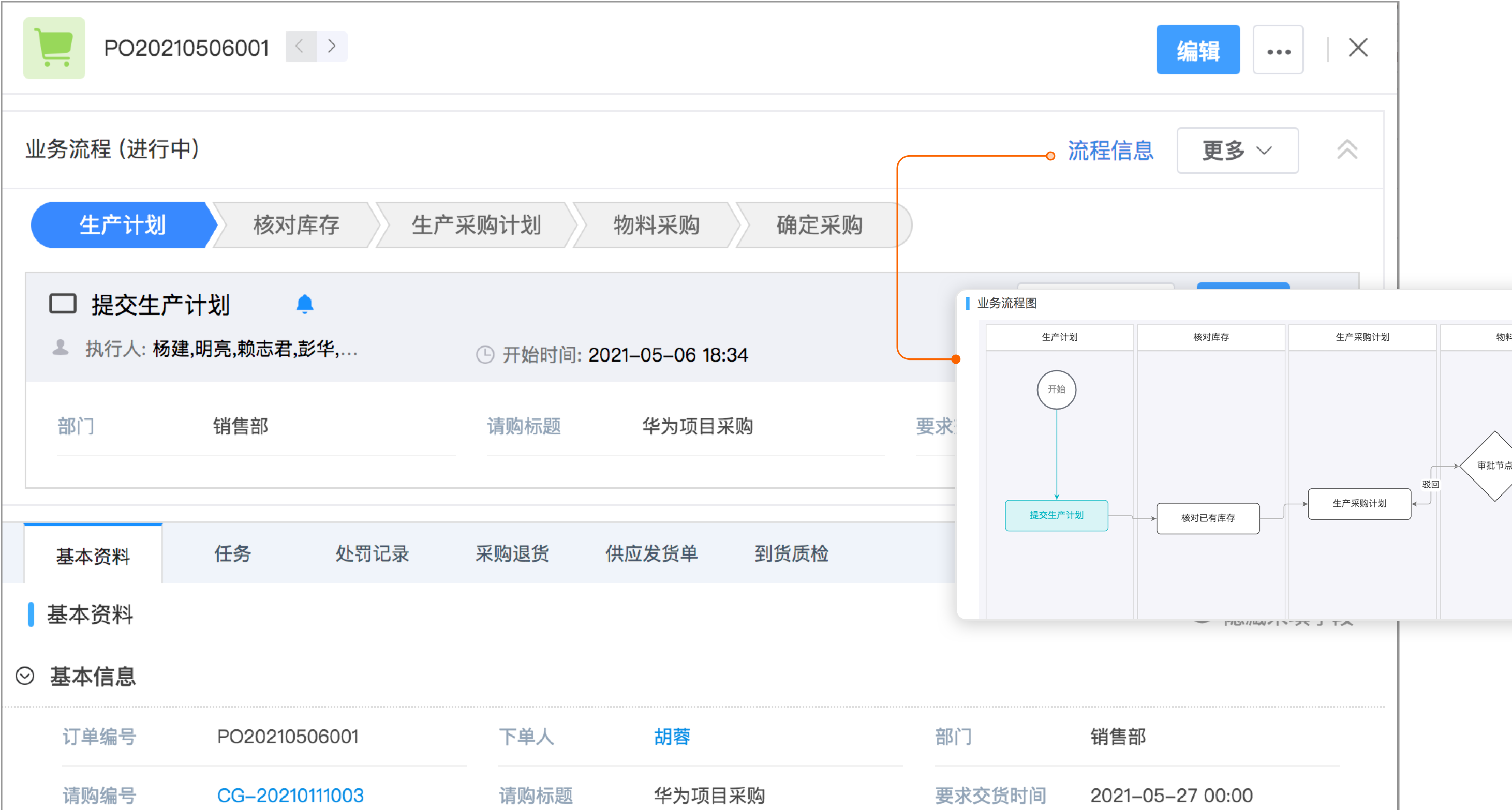This screenshot has width=1512, height=810.
Task: Click 业务流程 (进行中) heading
Action: pyautogui.click(x=112, y=148)
